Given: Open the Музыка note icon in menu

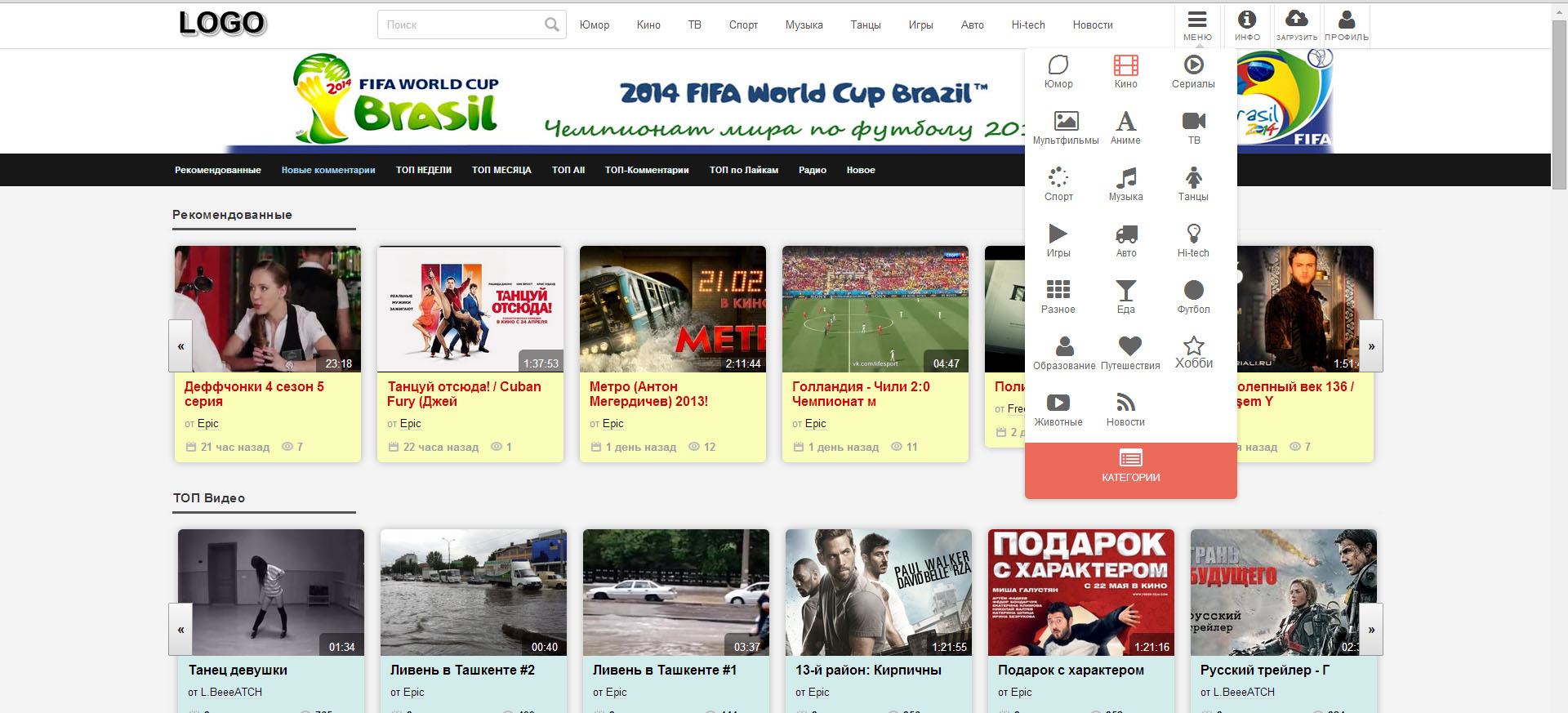Looking at the screenshot, I should point(1126,177).
